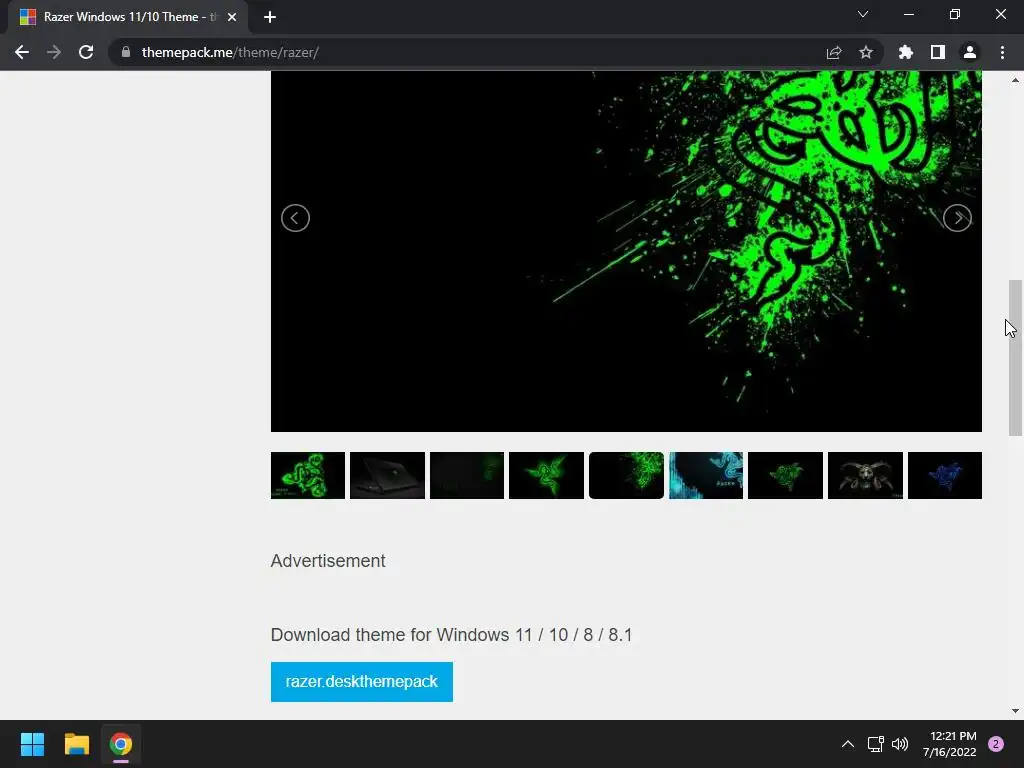Click the large Razer wallpaper preview
Screen dimensions: 1024x768
click(x=626, y=251)
